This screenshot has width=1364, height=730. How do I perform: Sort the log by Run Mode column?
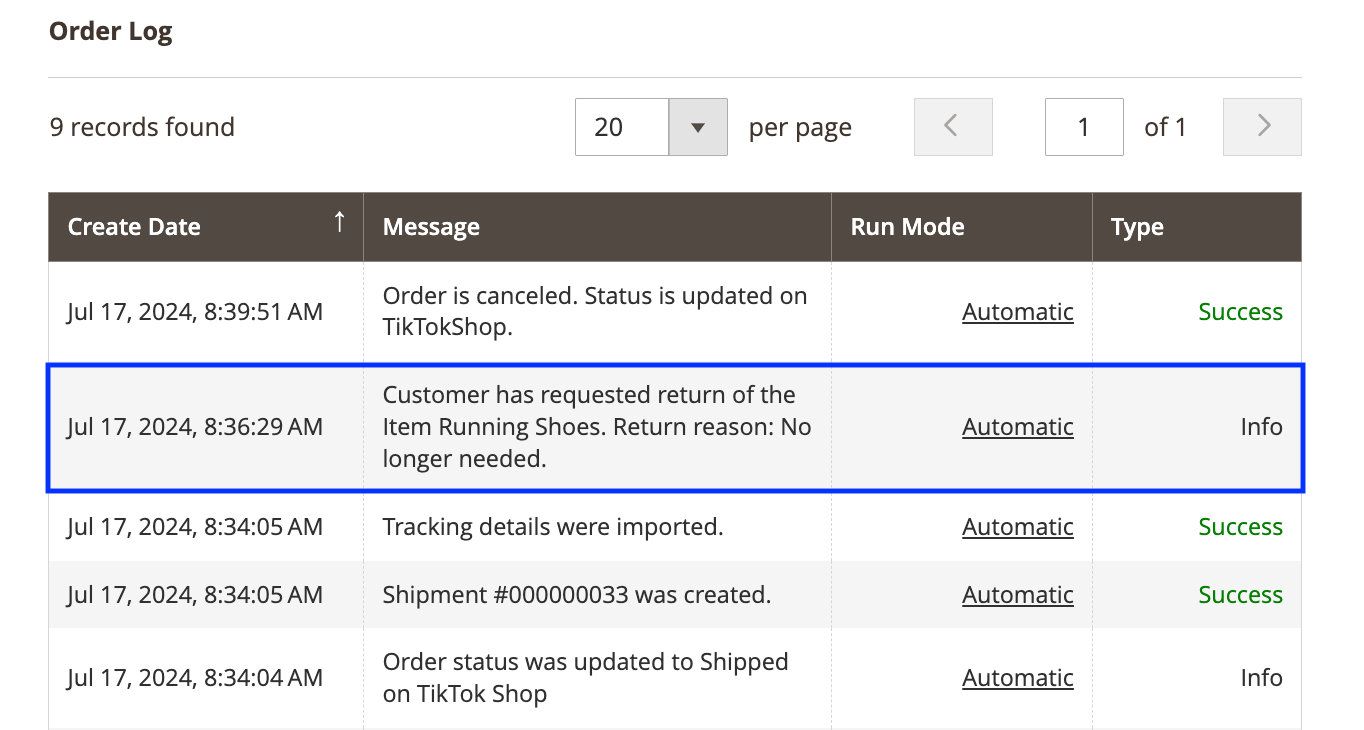(906, 227)
